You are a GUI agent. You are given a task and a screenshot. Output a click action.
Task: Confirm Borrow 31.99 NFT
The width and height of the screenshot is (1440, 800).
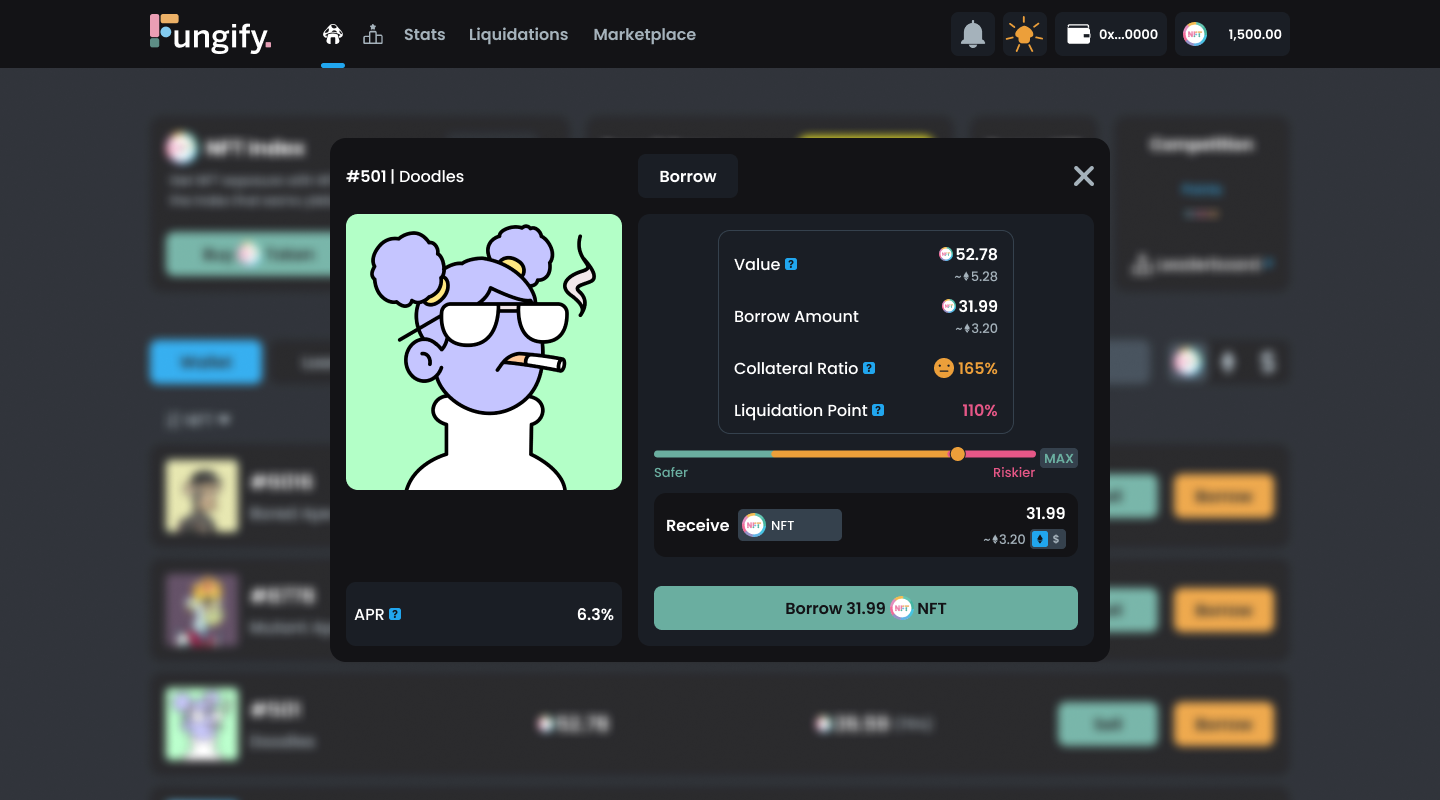click(866, 608)
